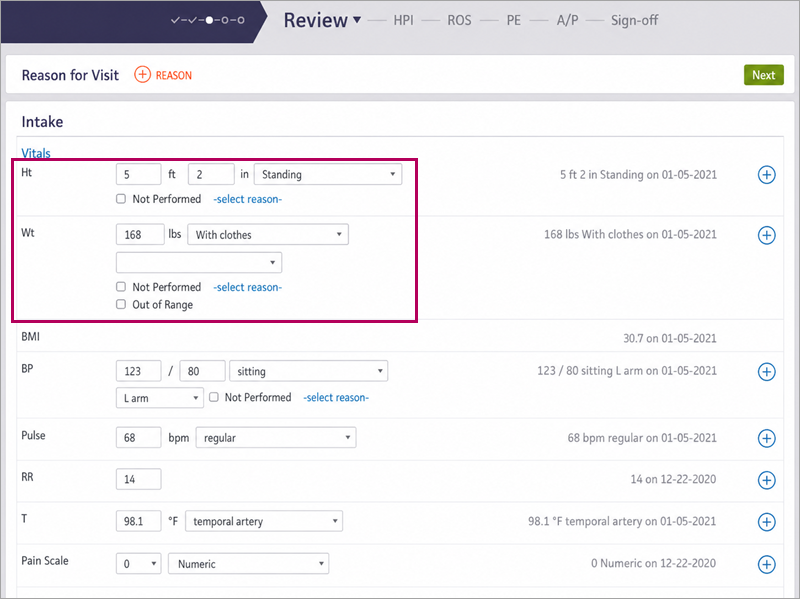Open the pain scale value dropdown
Screen dimensions: 800x599
pyautogui.click(x=139, y=564)
